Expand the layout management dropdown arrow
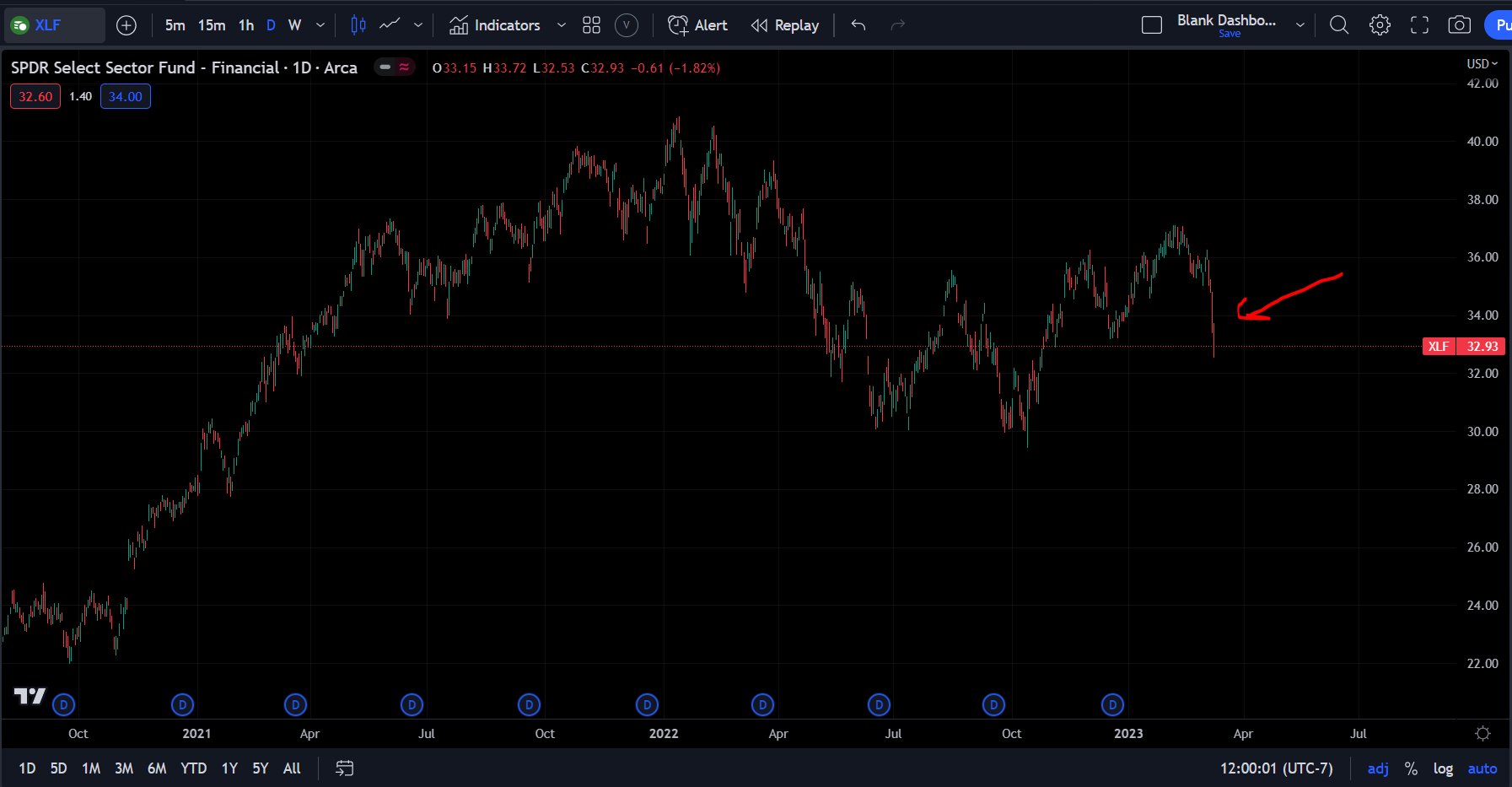The height and width of the screenshot is (787, 1512). pyautogui.click(x=1300, y=25)
